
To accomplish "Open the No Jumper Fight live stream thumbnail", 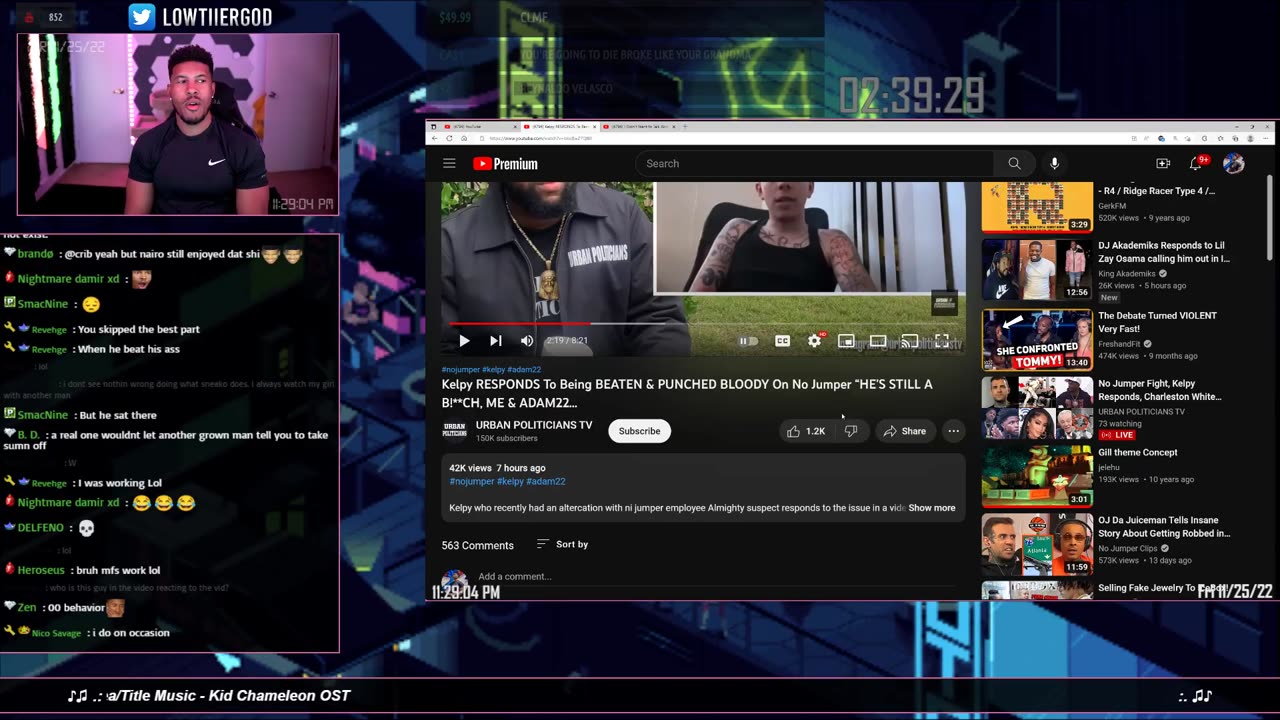I will 1037,408.
